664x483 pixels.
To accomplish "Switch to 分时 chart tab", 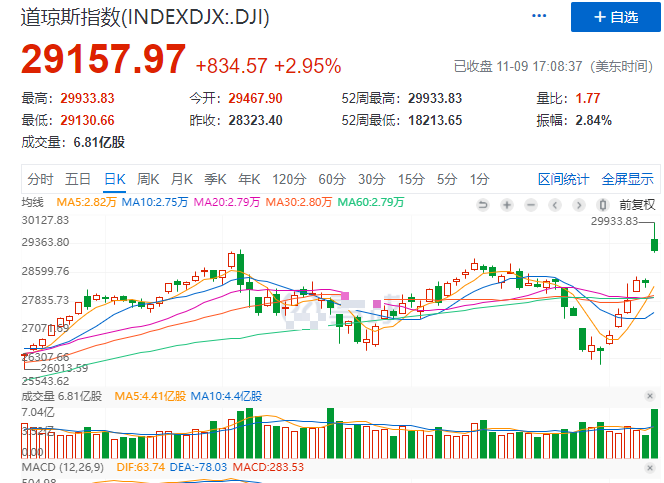I will [40, 179].
